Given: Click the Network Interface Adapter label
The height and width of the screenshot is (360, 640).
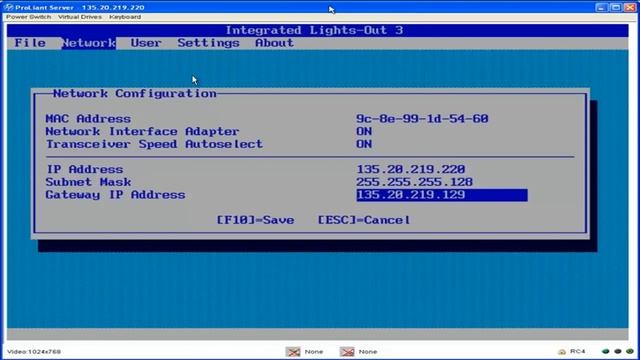Looking at the screenshot, I should tap(142, 131).
